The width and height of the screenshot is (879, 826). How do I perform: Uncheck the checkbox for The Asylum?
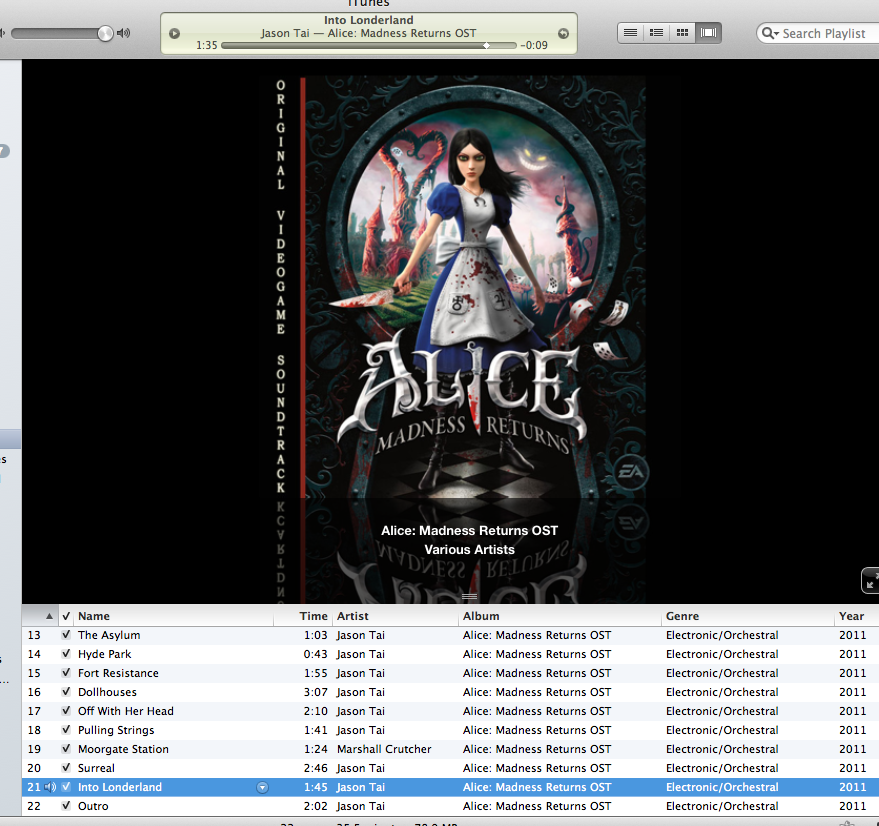(x=66, y=635)
